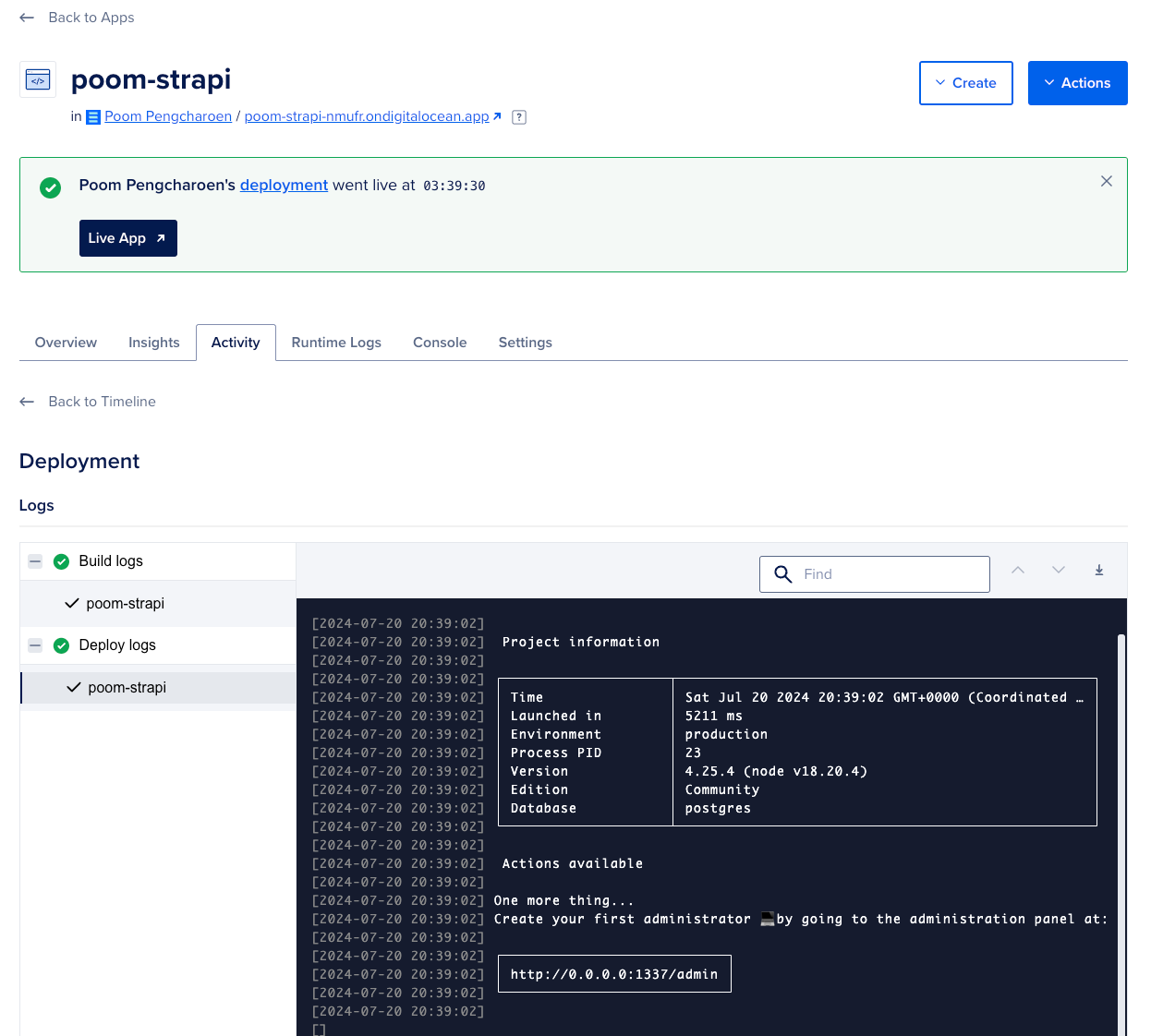The image size is (1151, 1036).
Task: Select poom-strapi under Deploy logs
Action: (127, 688)
